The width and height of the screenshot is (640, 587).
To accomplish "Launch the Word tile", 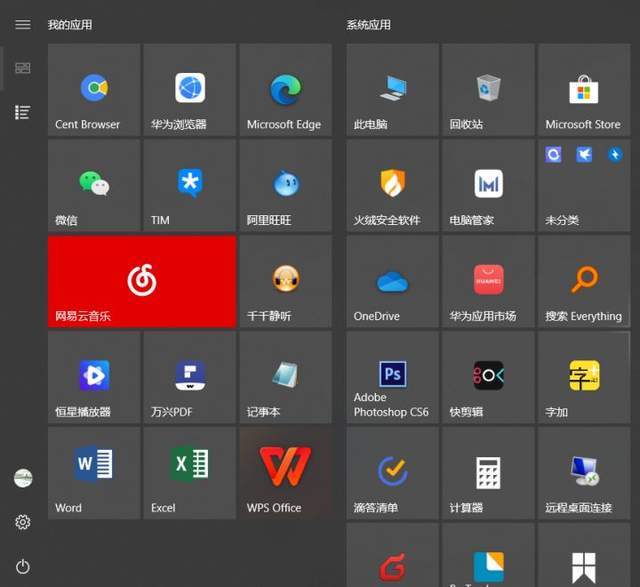I will tap(94, 474).
